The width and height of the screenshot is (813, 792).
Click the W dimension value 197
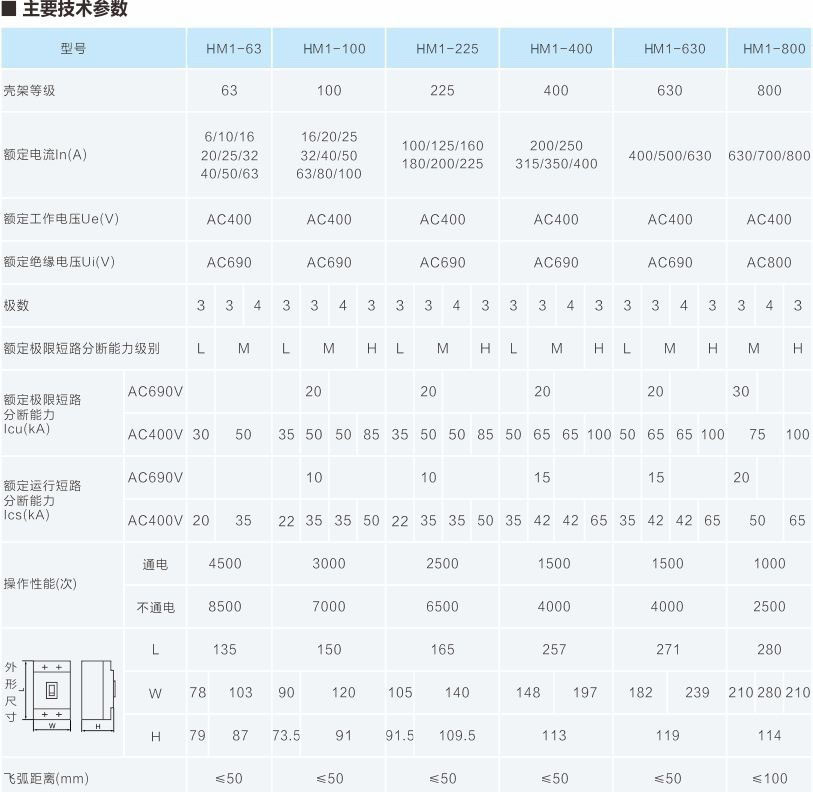[x=585, y=692]
